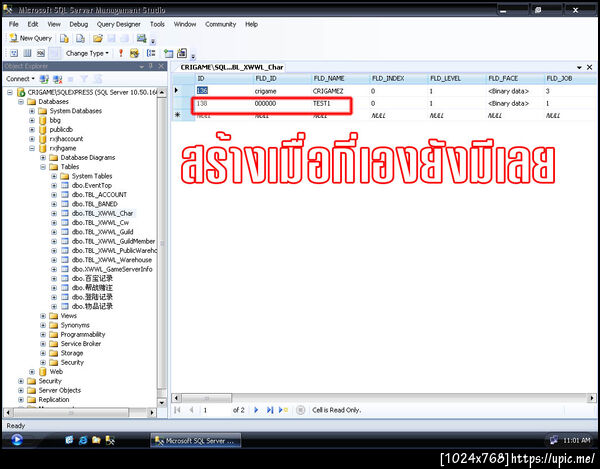The width and height of the screenshot is (600, 469).
Task: Click the Add Table icon
Action: coord(168,53)
